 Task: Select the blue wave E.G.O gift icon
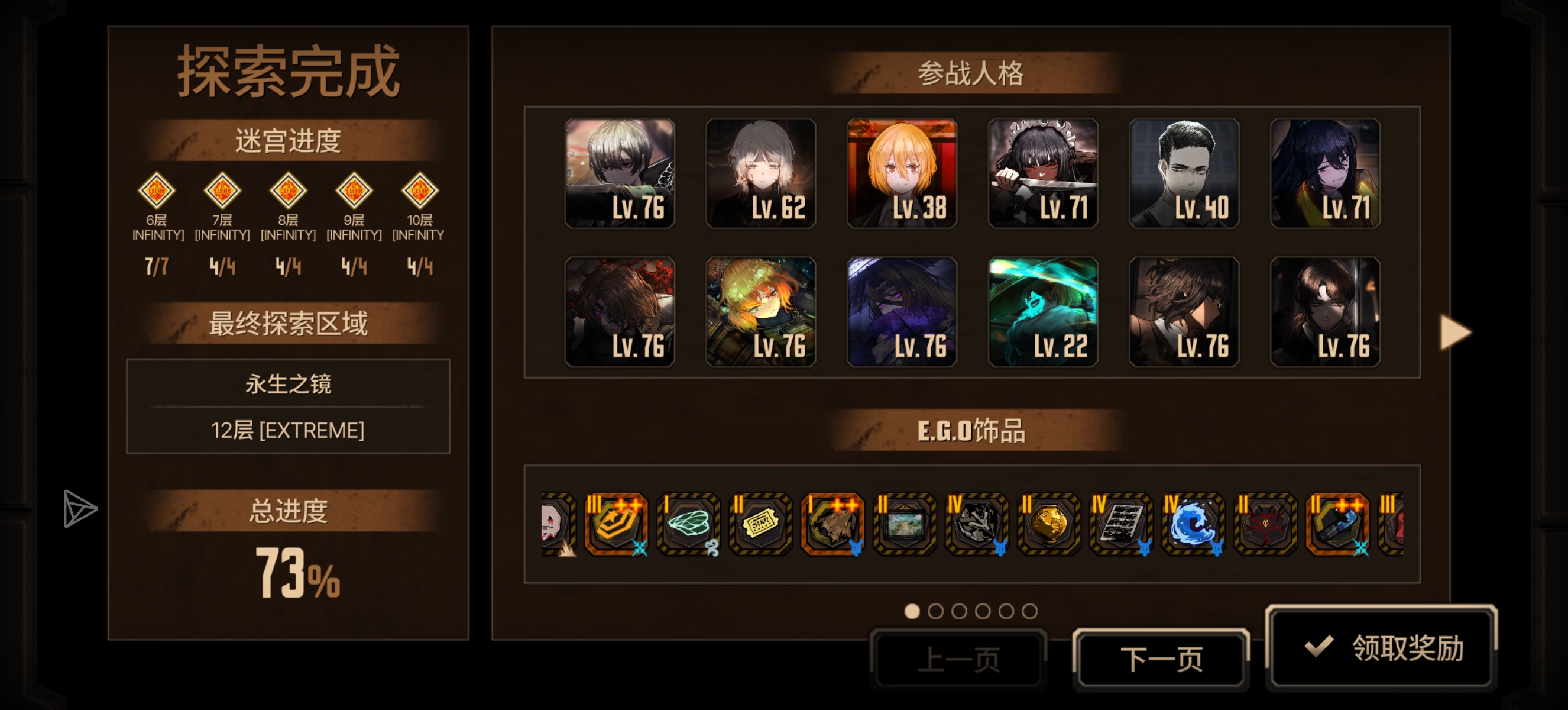(1192, 524)
